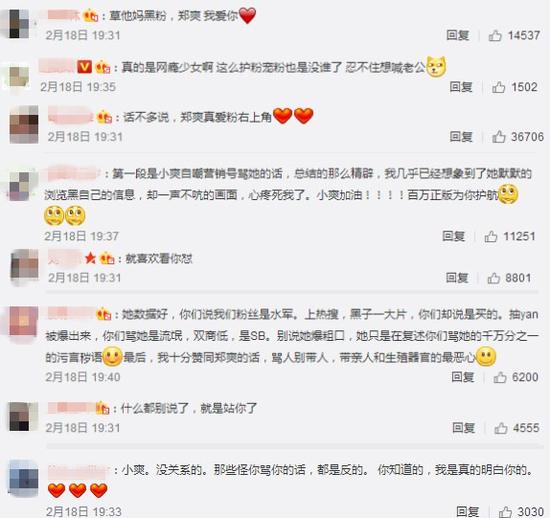Like the comment with 14537 likes
Viewport: 550px width, 518px height.
(x=495, y=35)
